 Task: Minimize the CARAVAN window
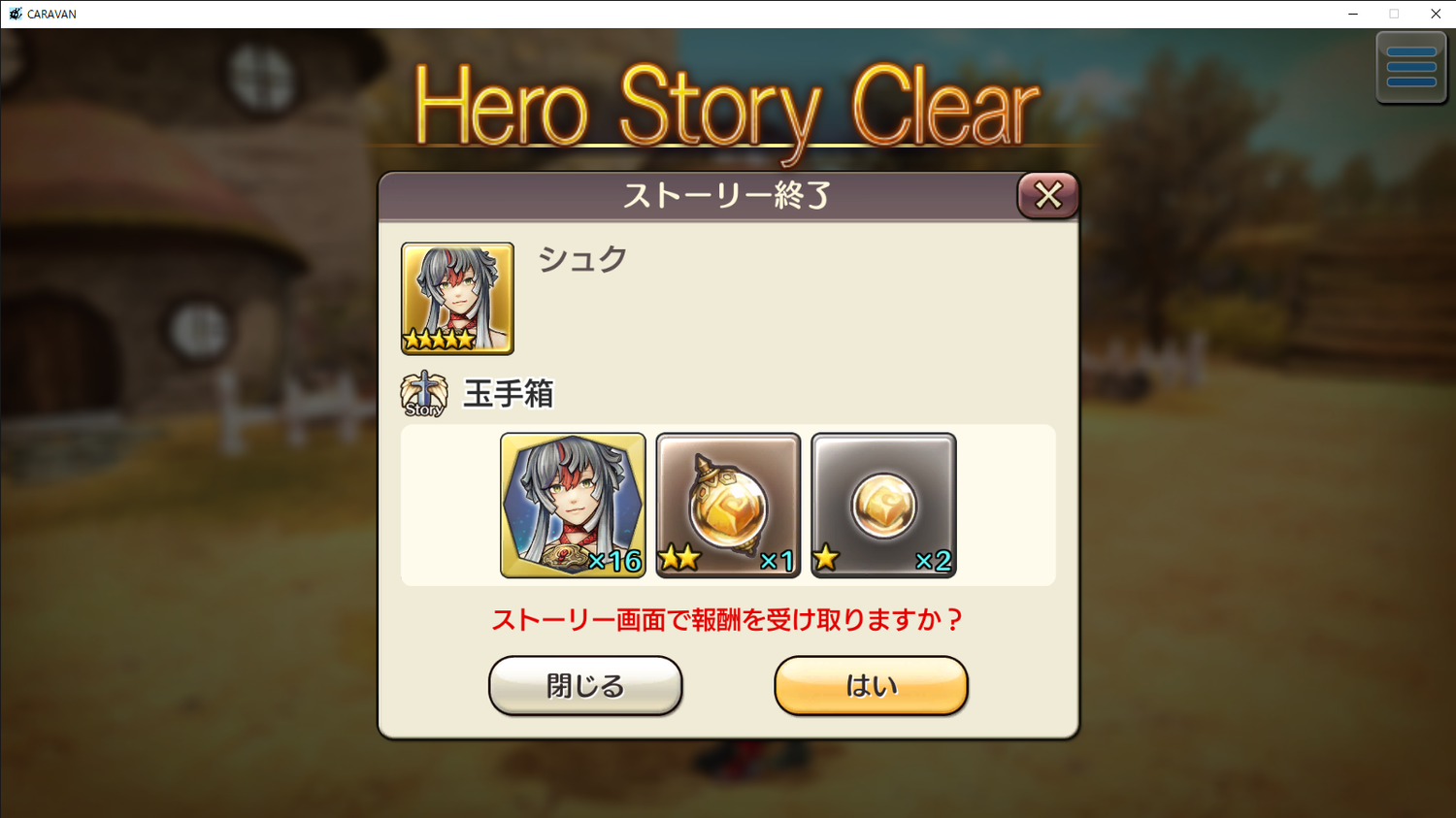(x=1352, y=14)
